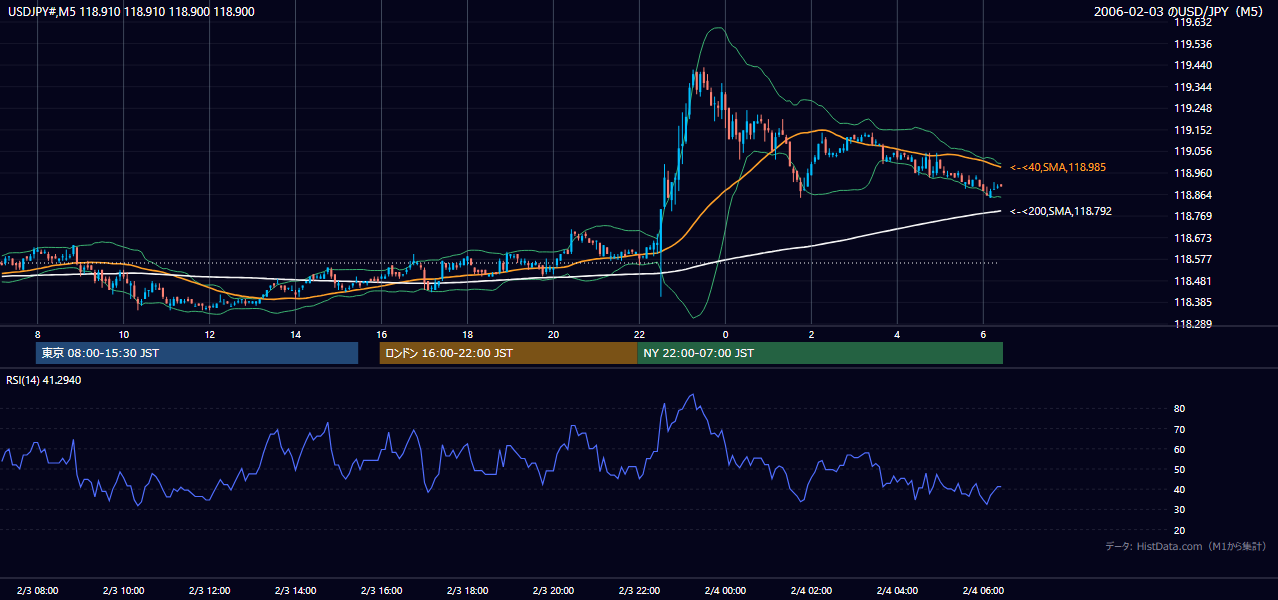The height and width of the screenshot is (600, 1278).
Task: Click the chart title 2006-02-03 のUSD/JPY (M5)
Action: coord(1180,12)
